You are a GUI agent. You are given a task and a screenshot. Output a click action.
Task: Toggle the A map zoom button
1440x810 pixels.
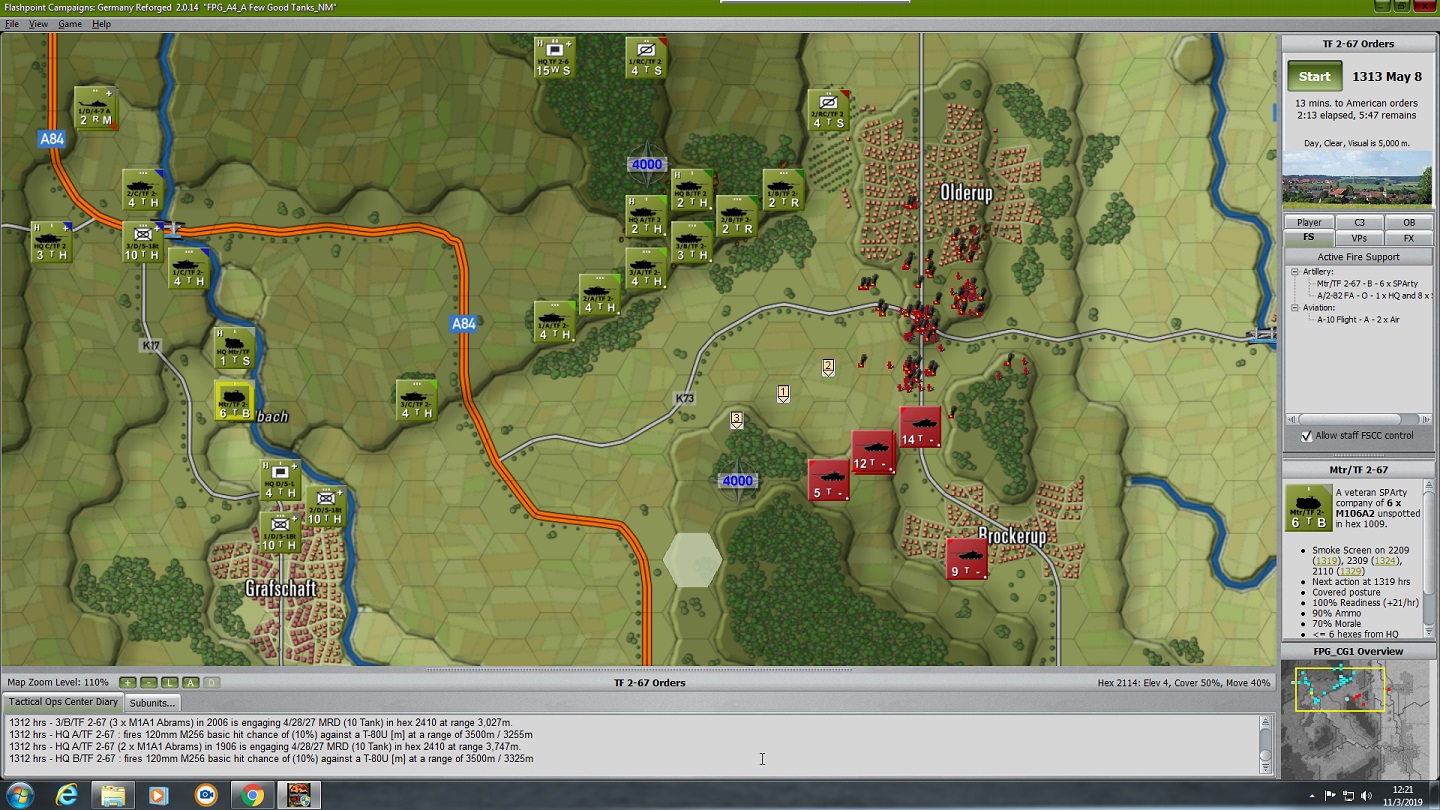(x=191, y=683)
